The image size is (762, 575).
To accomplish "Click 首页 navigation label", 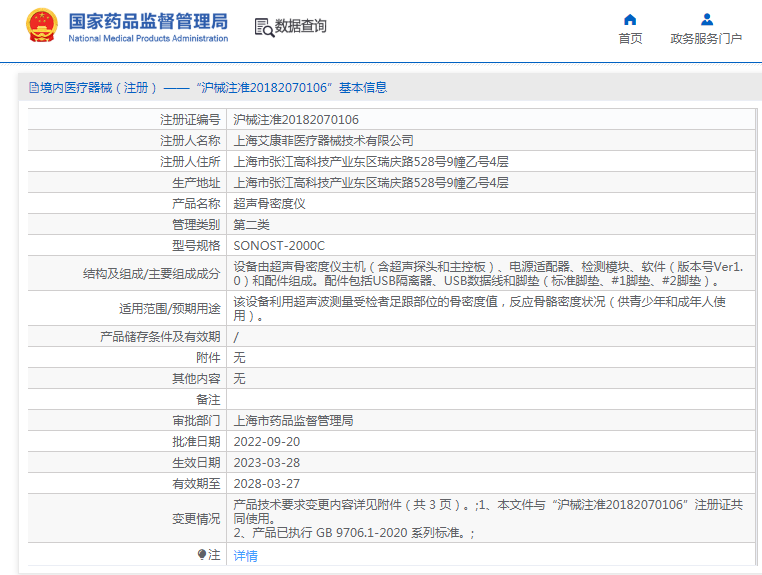I will (630, 38).
